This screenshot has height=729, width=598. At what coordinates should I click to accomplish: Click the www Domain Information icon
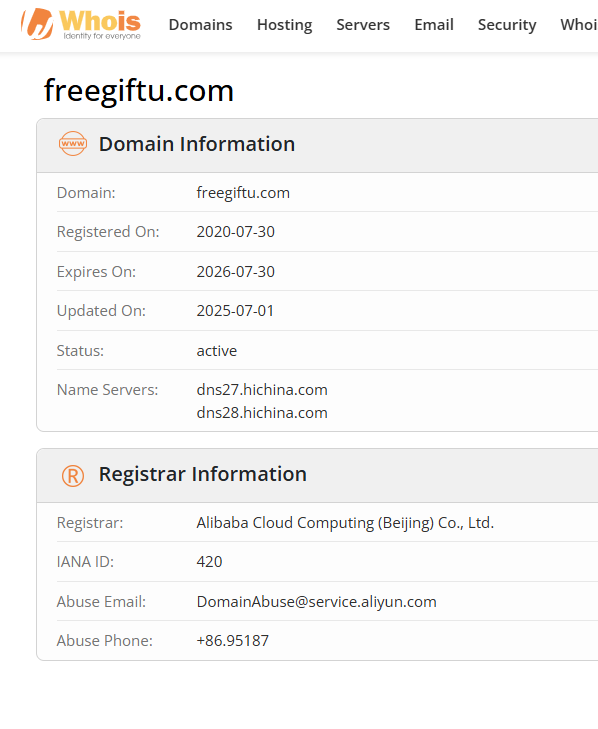[x=73, y=144]
